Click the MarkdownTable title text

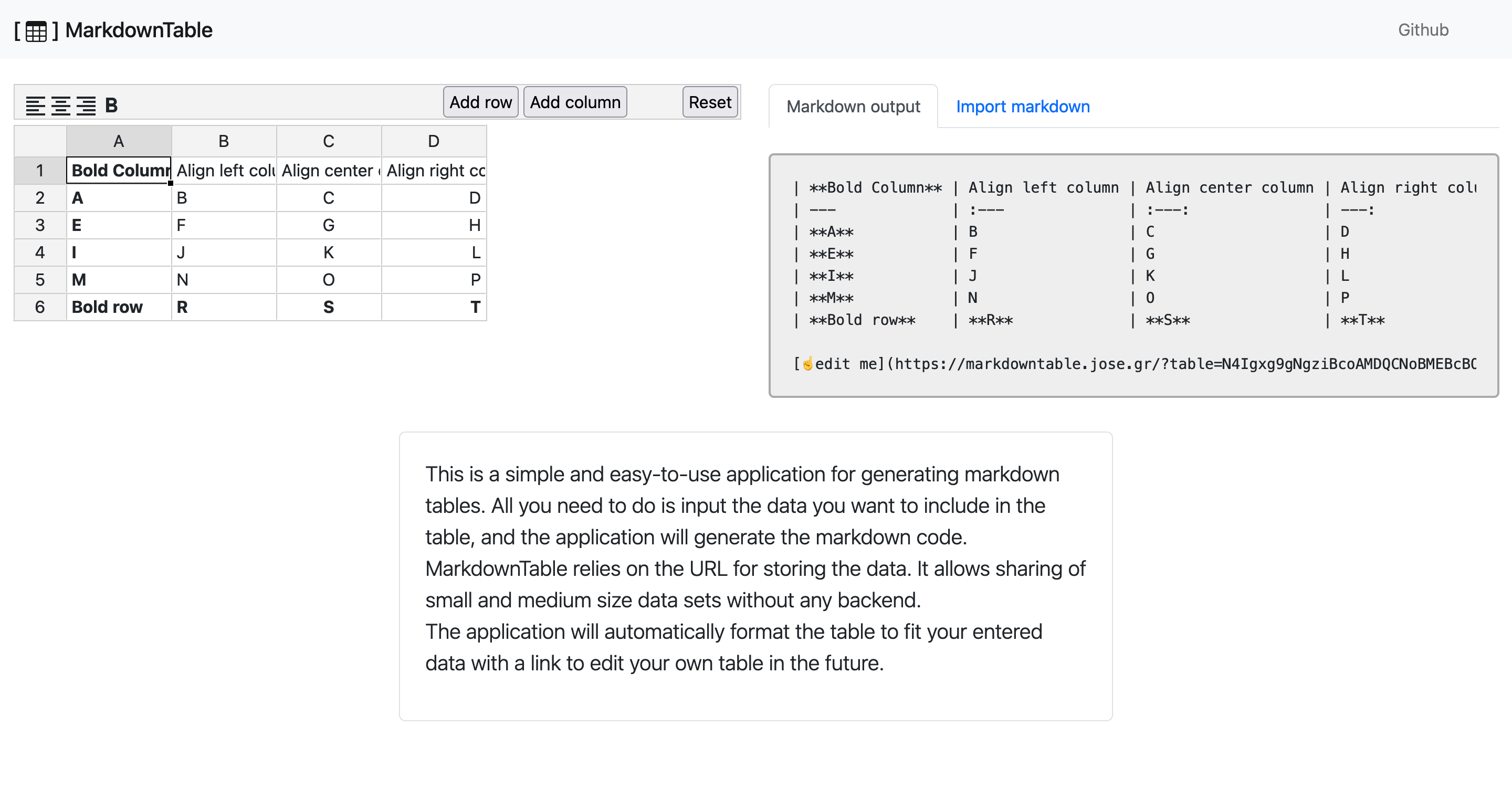point(139,30)
